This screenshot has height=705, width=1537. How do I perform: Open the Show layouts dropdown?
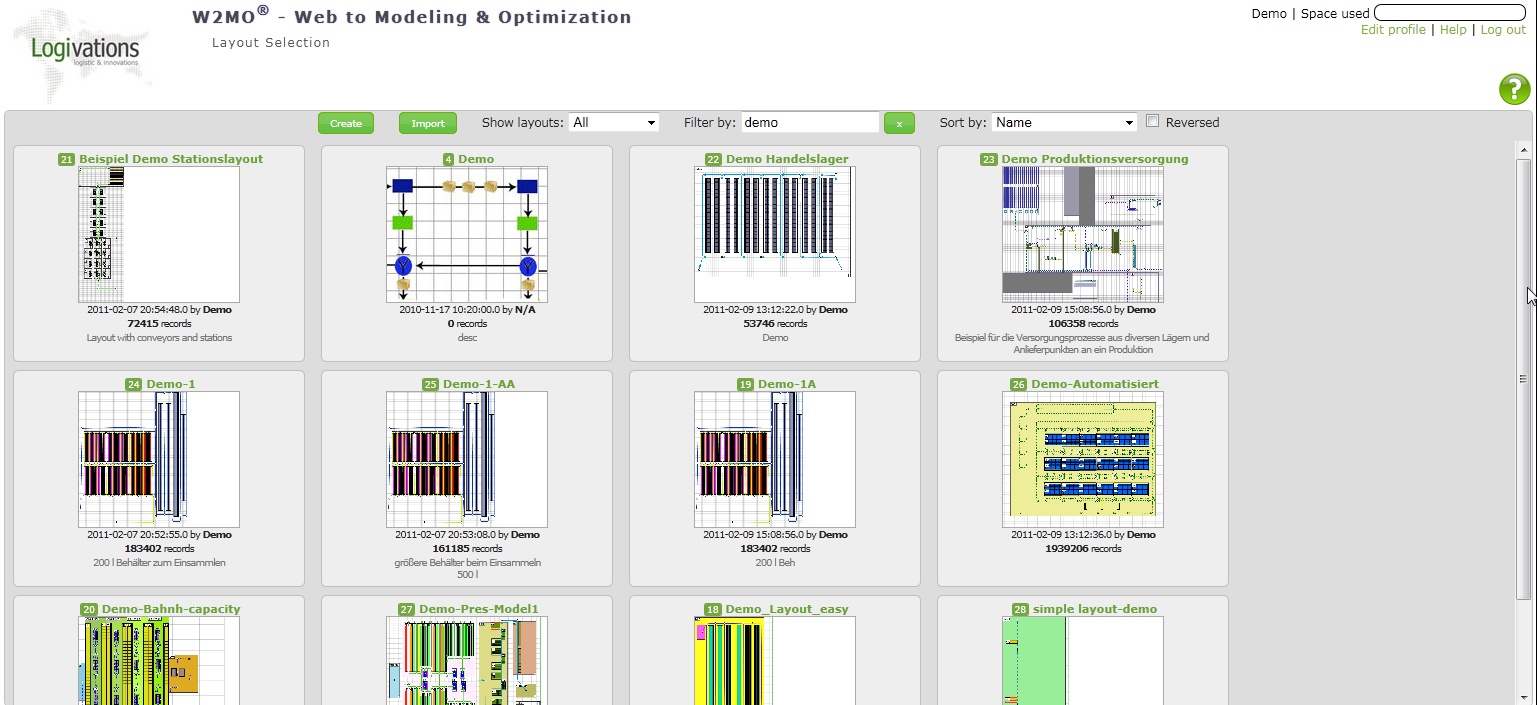click(614, 122)
